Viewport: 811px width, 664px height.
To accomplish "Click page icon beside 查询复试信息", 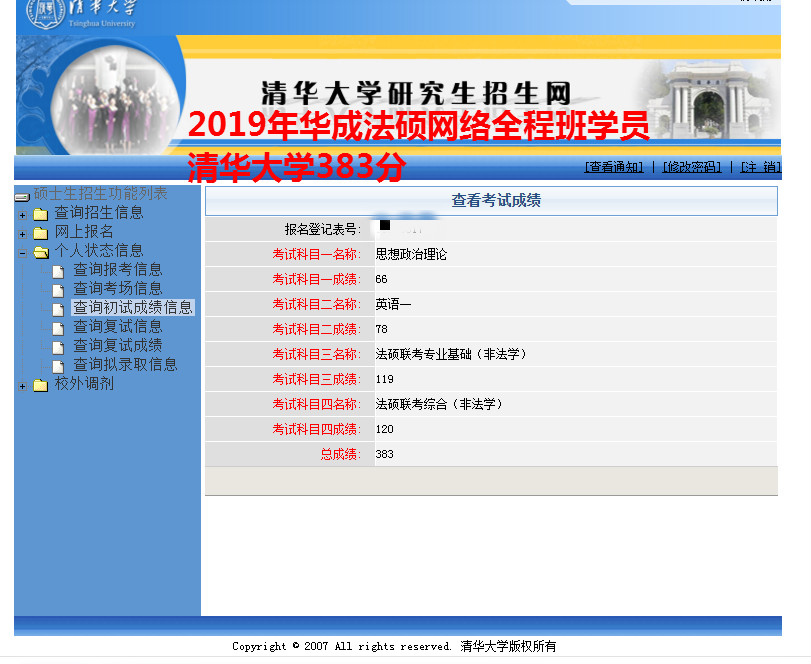I will [x=58, y=328].
